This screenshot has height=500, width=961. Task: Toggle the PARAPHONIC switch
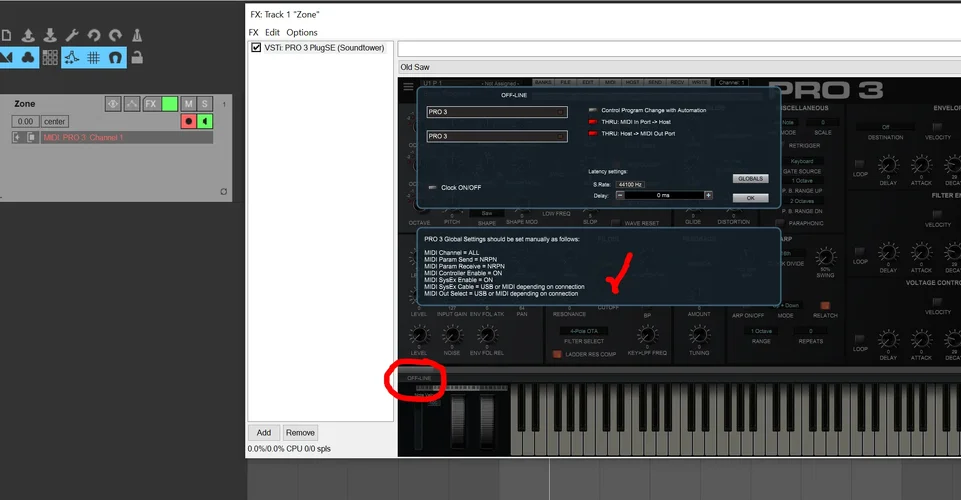[x=780, y=223]
